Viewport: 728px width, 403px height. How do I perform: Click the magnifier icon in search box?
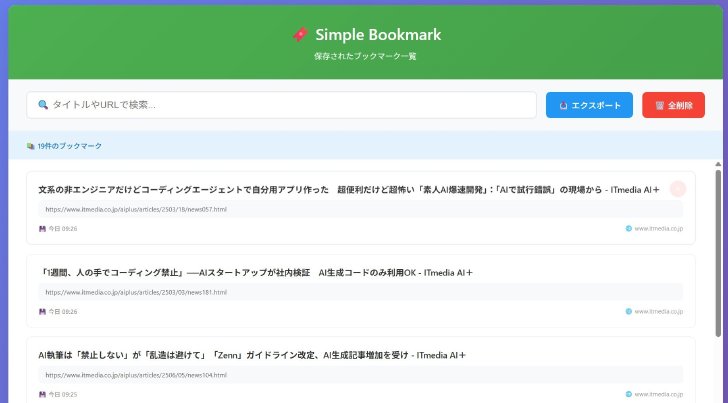tap(43, 105)
